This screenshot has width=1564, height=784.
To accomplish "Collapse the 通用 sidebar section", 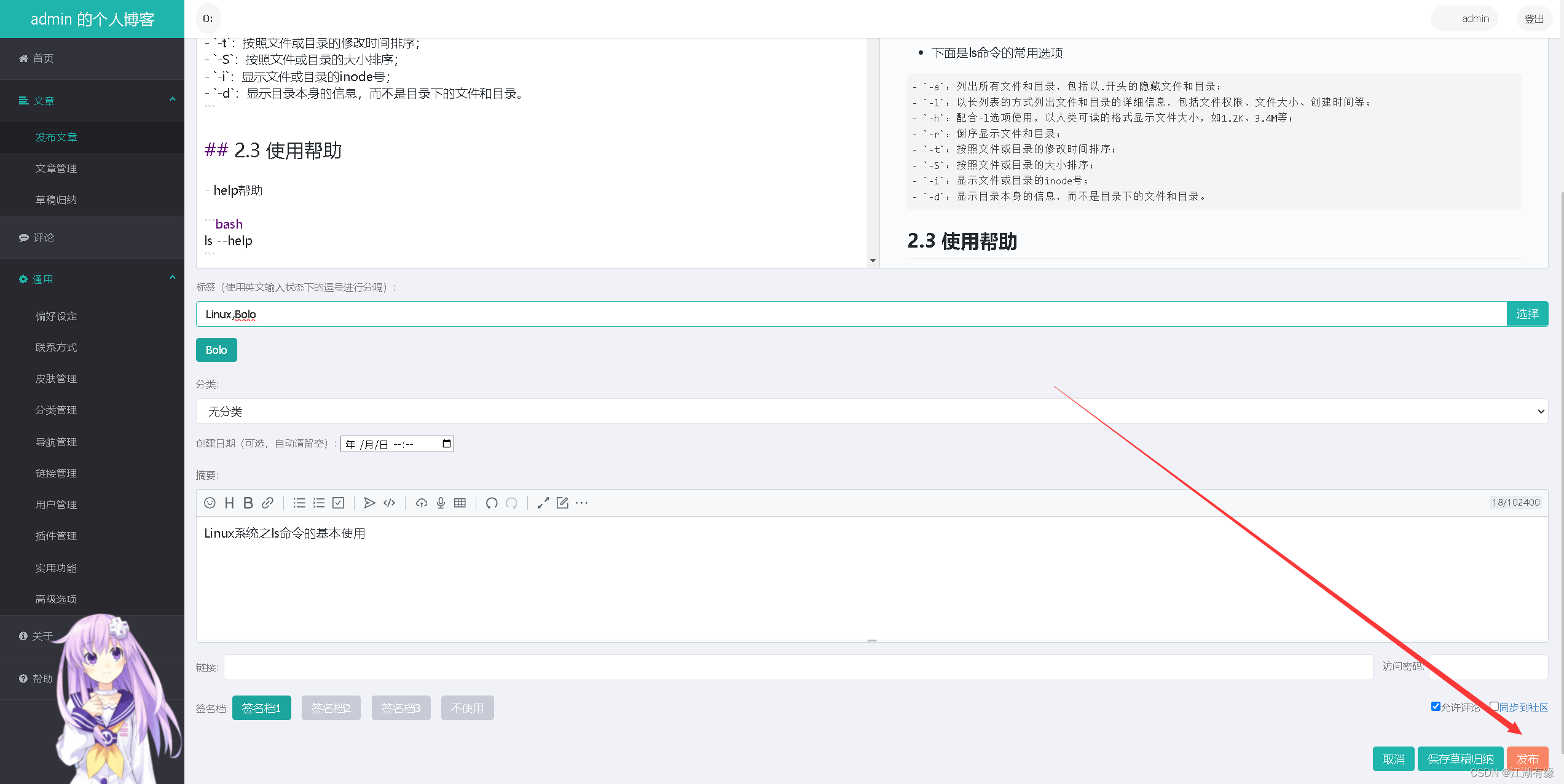I will click(92, 279).
